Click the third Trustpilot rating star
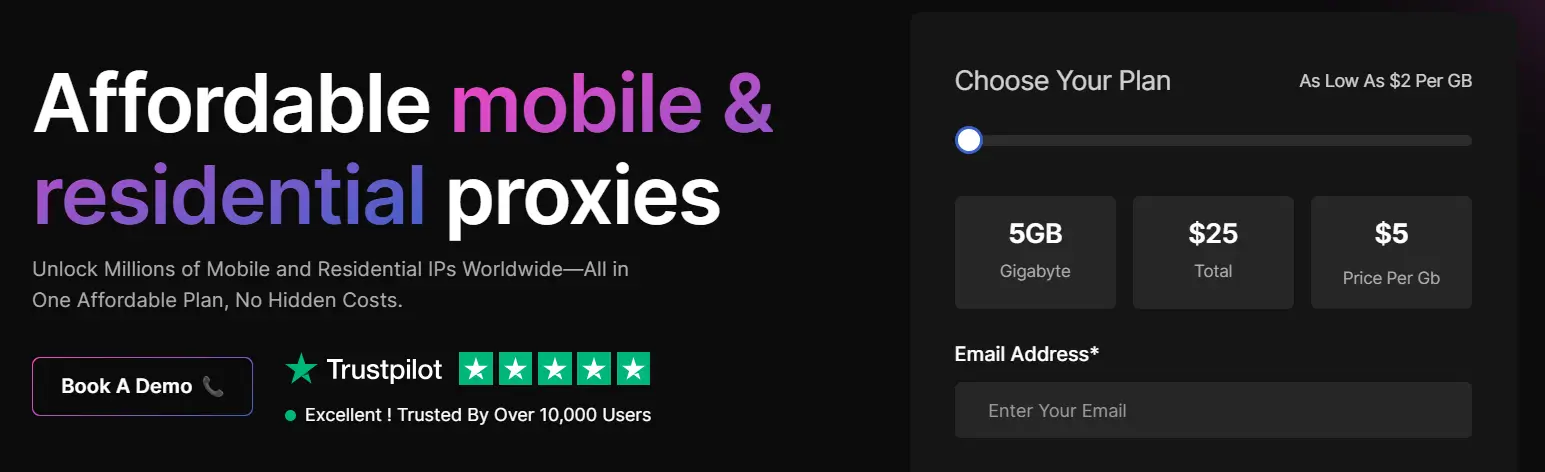This screenshot has width=1545, height=472. coord(554,369)
